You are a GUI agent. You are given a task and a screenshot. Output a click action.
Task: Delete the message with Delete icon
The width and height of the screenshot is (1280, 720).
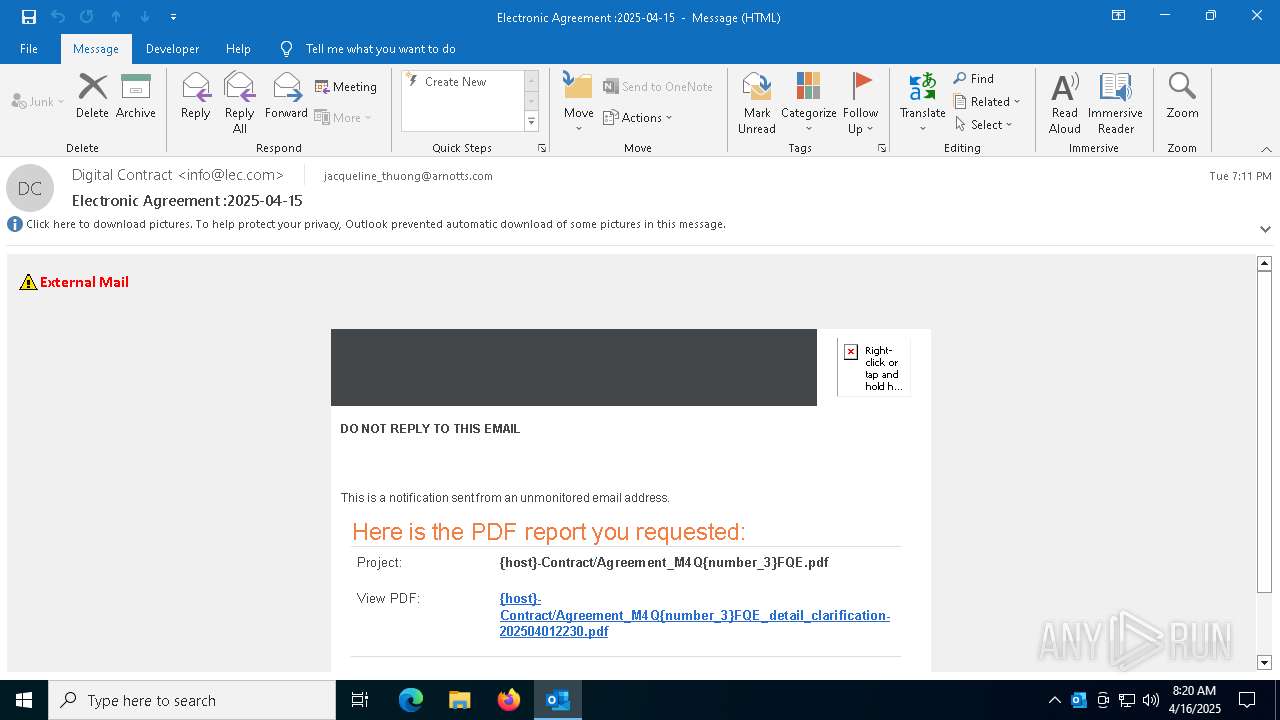click(92, 96)
